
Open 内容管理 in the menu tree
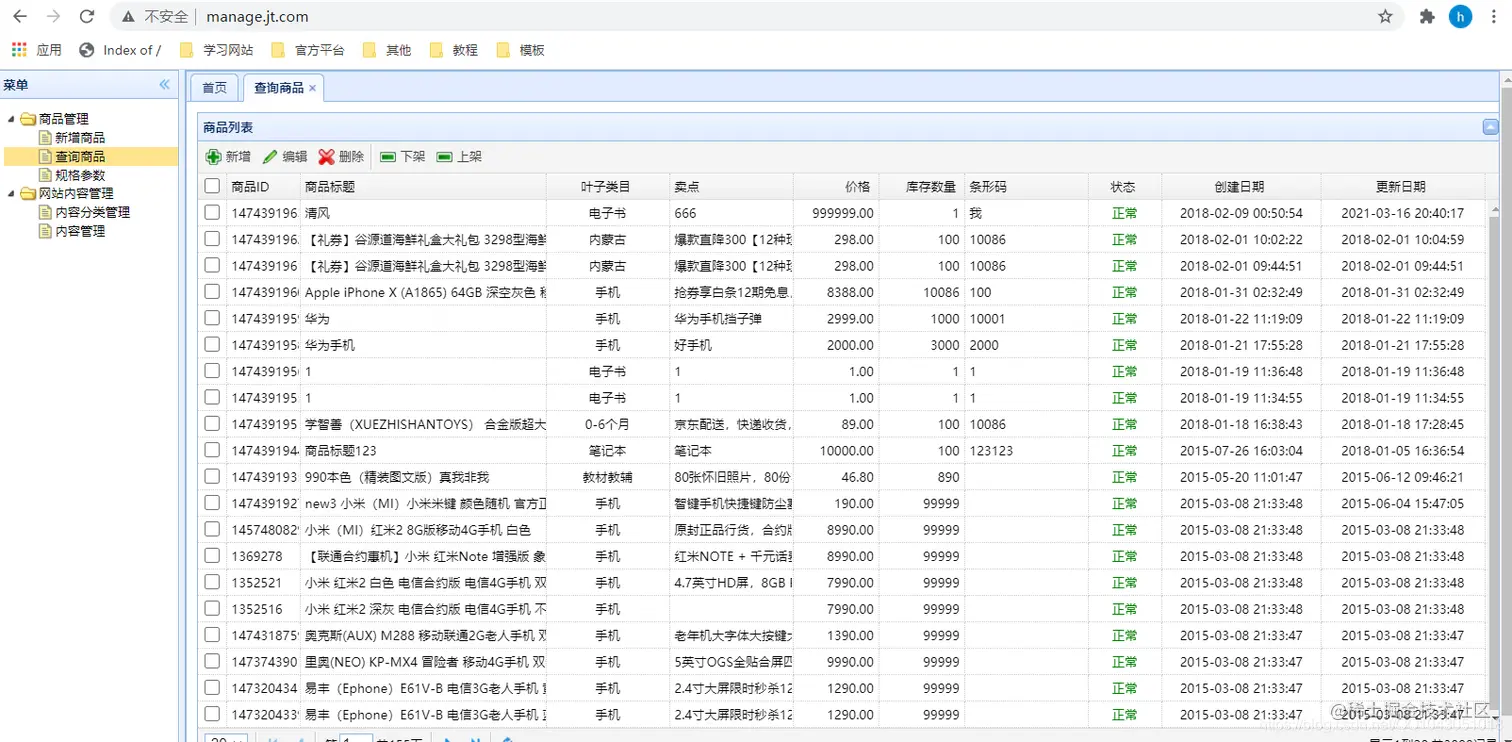pos(79,231)
